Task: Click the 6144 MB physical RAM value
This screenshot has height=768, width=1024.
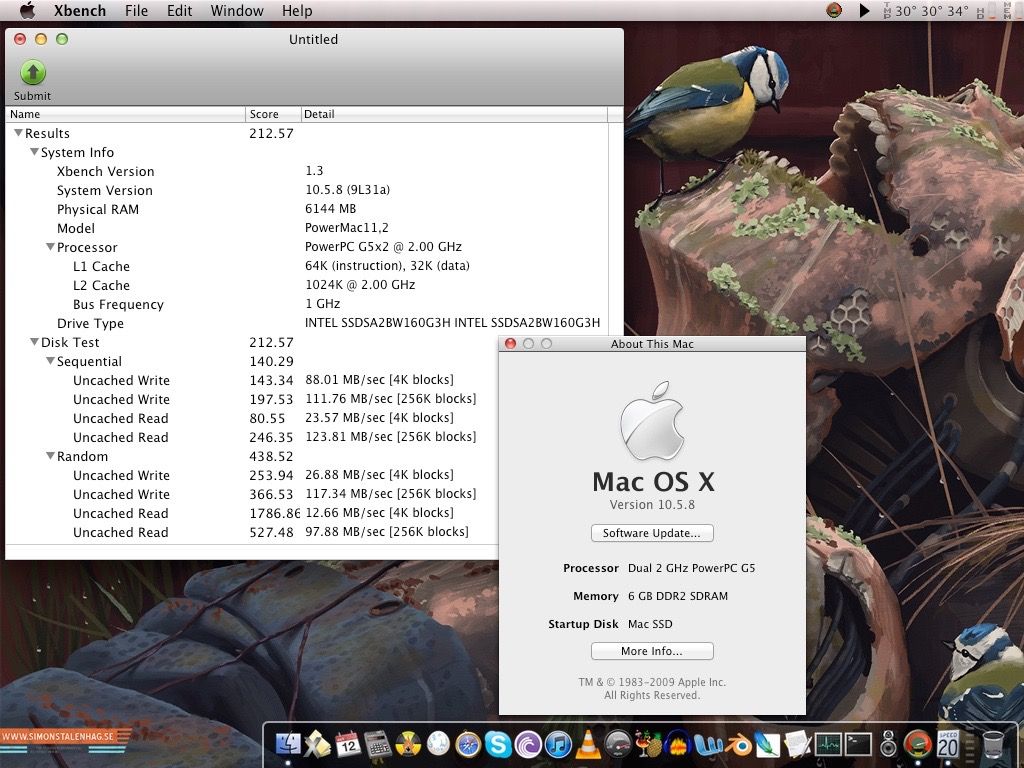Action: 330,208
